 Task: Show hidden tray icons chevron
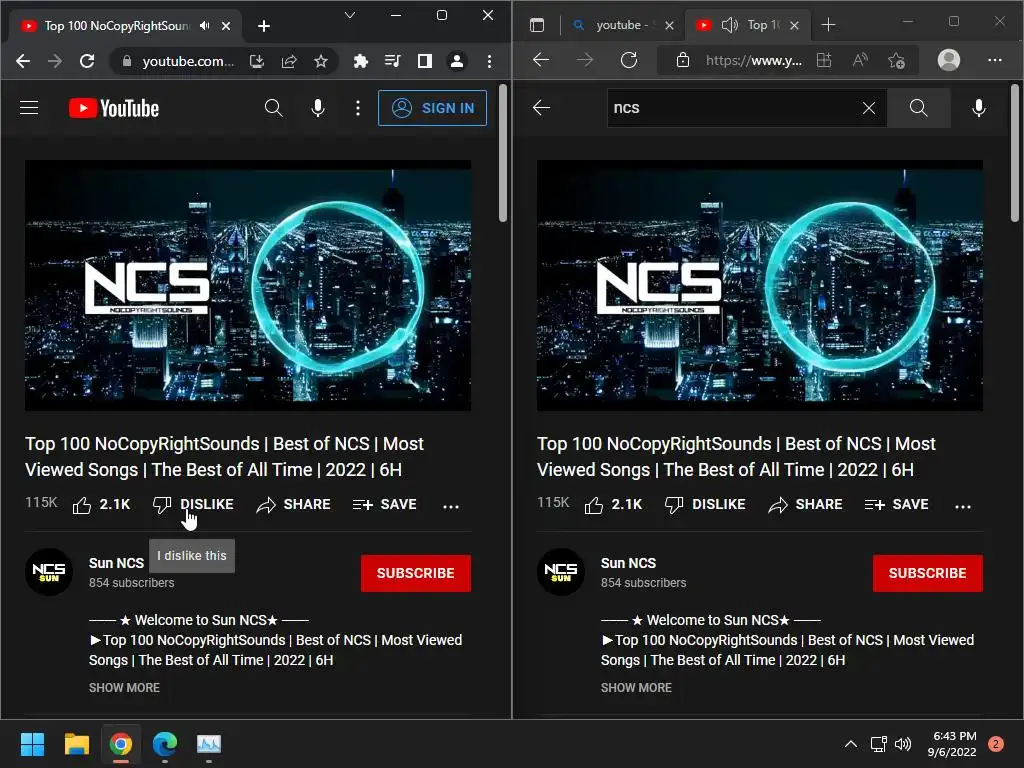coord(850,744)
